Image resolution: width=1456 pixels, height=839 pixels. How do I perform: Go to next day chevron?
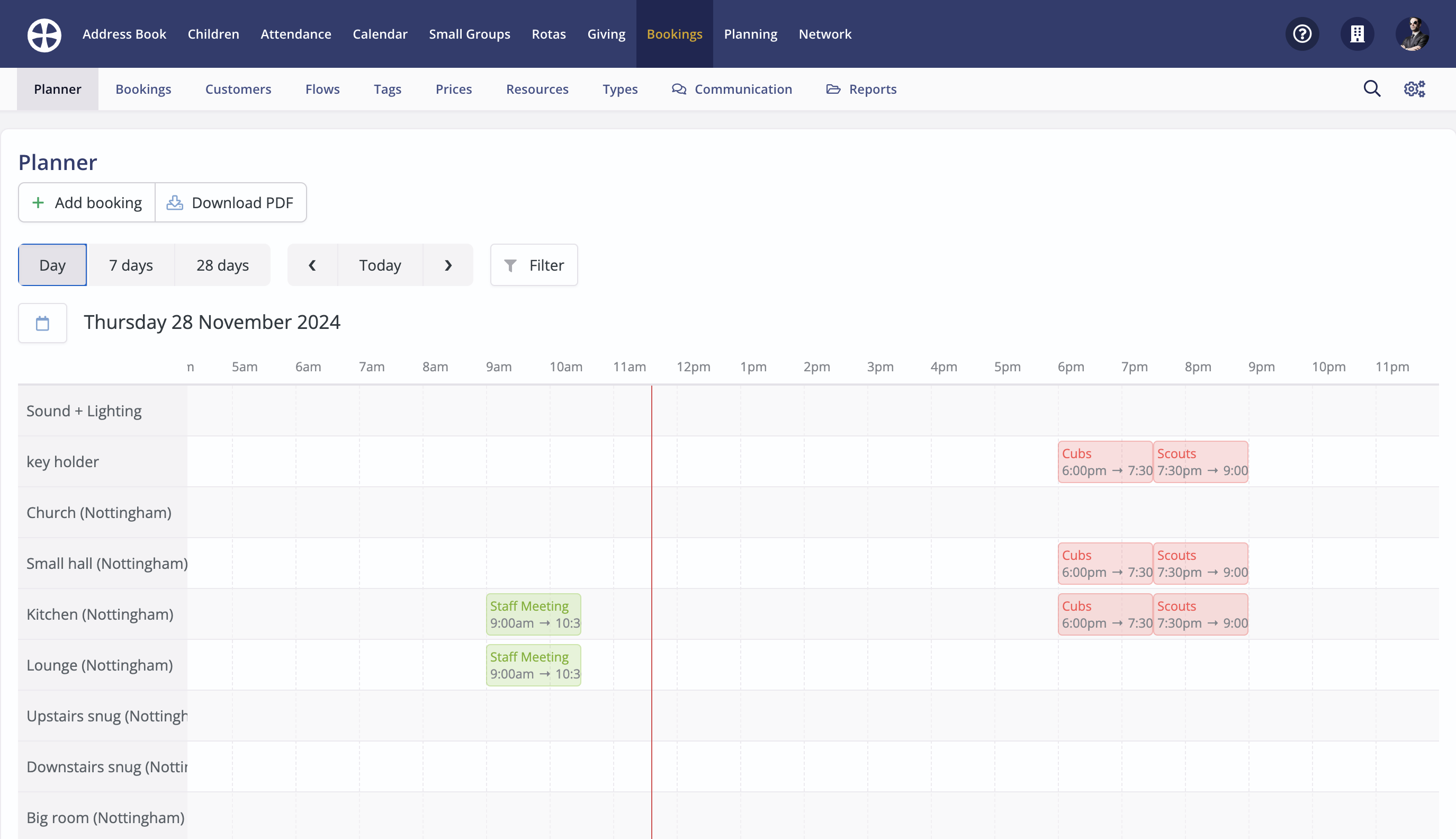(x=448, y=265)
